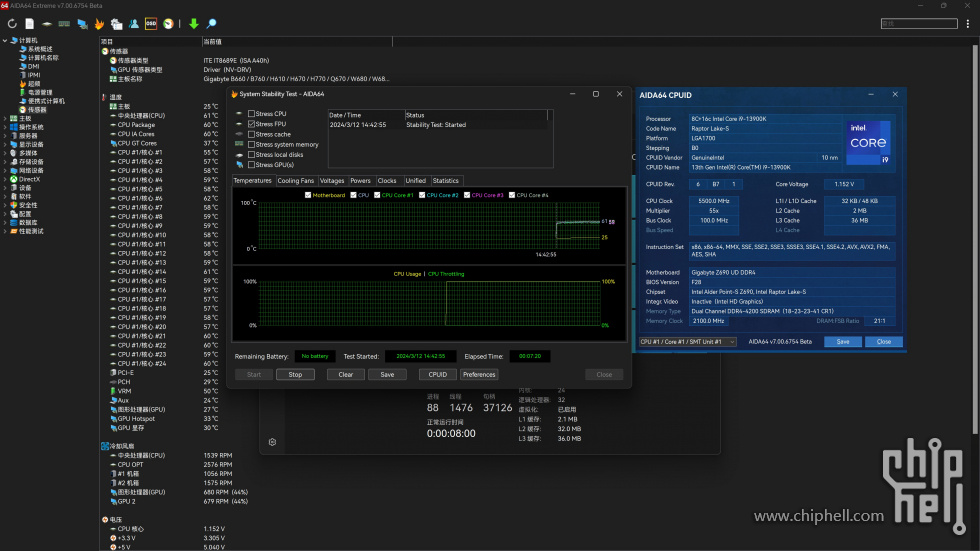Enable Stress CPU checkbox
The image size is (980, 551).
[251, 114]
